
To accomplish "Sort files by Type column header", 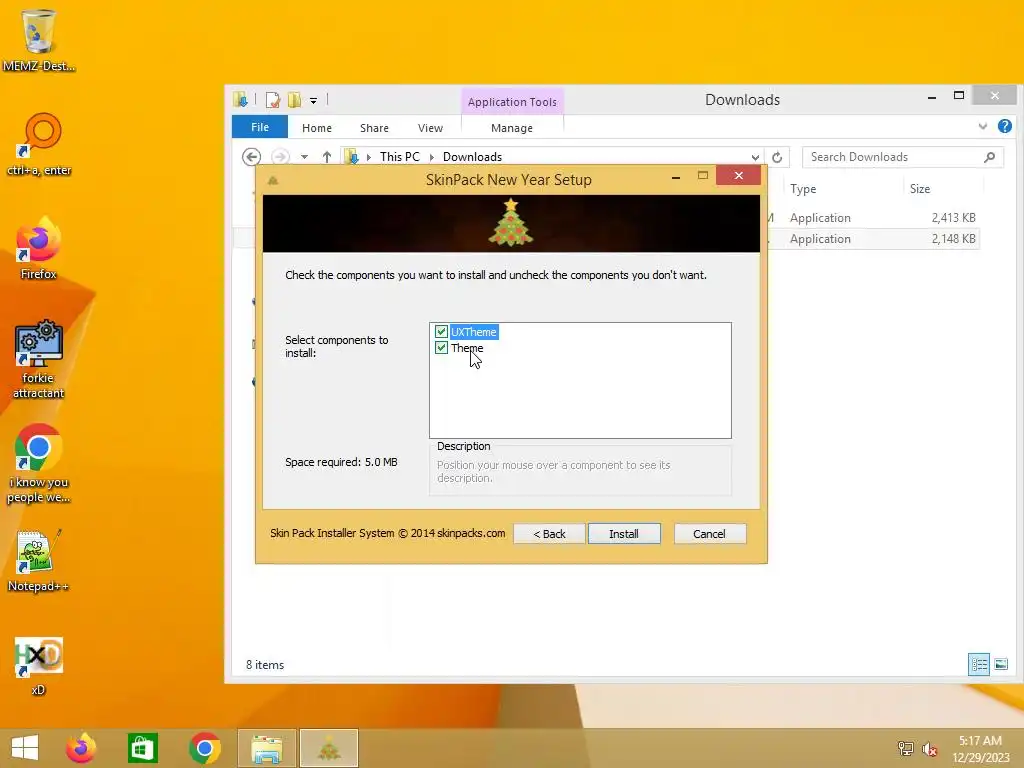I will point(803,189).
